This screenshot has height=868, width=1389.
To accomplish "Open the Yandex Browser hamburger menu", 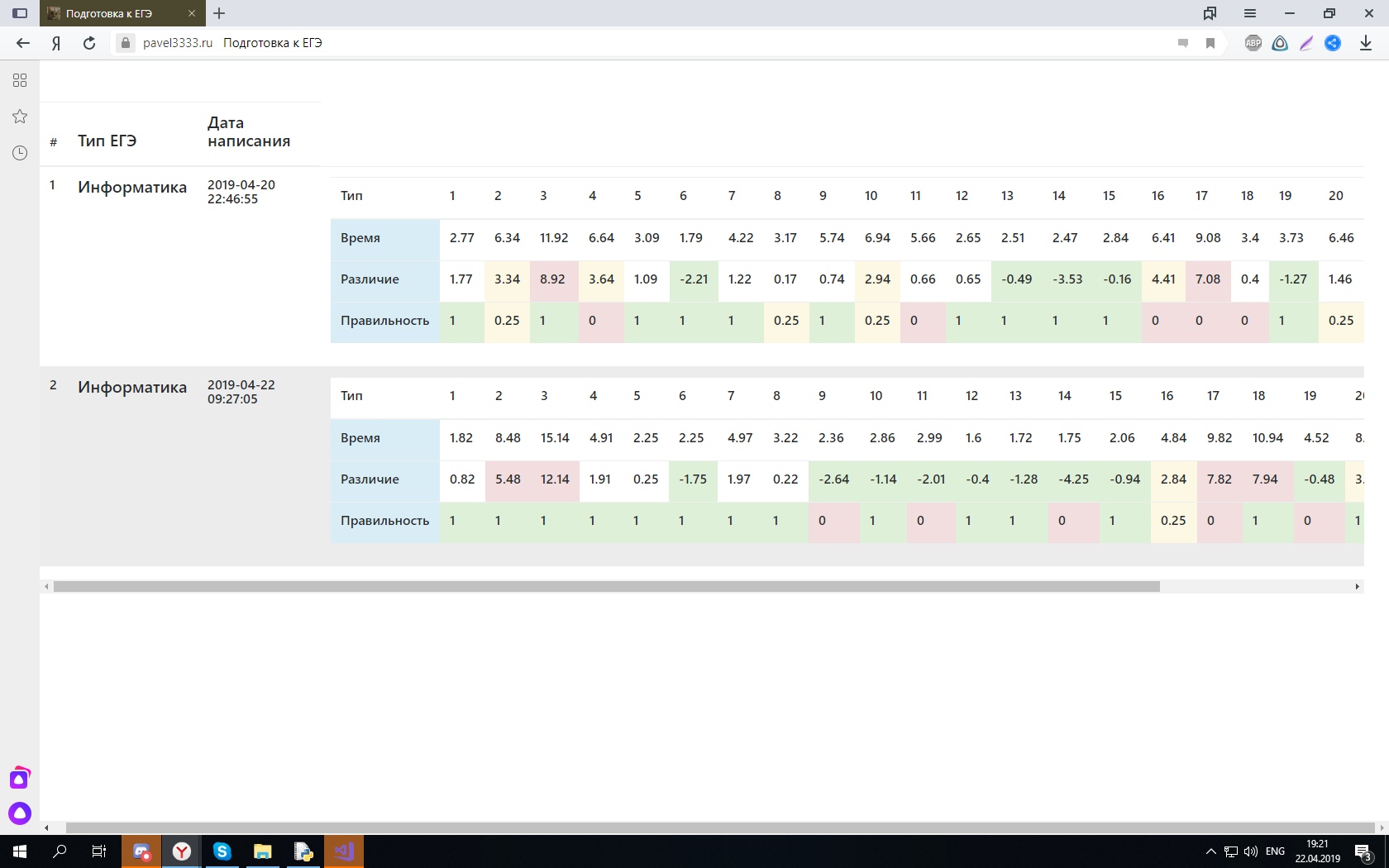I will tap(1249, 13).
